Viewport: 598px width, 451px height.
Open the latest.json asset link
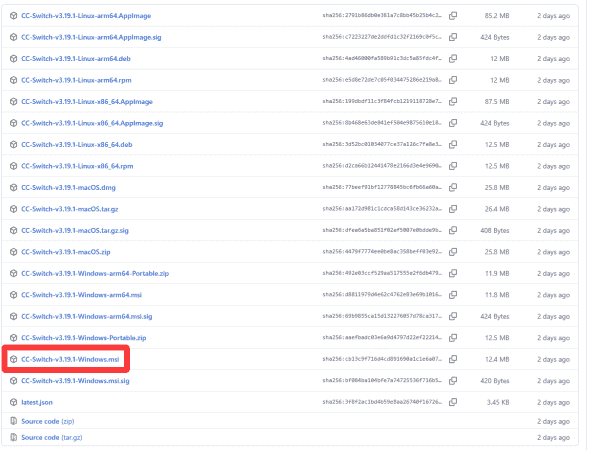click(x=37, y=402)
